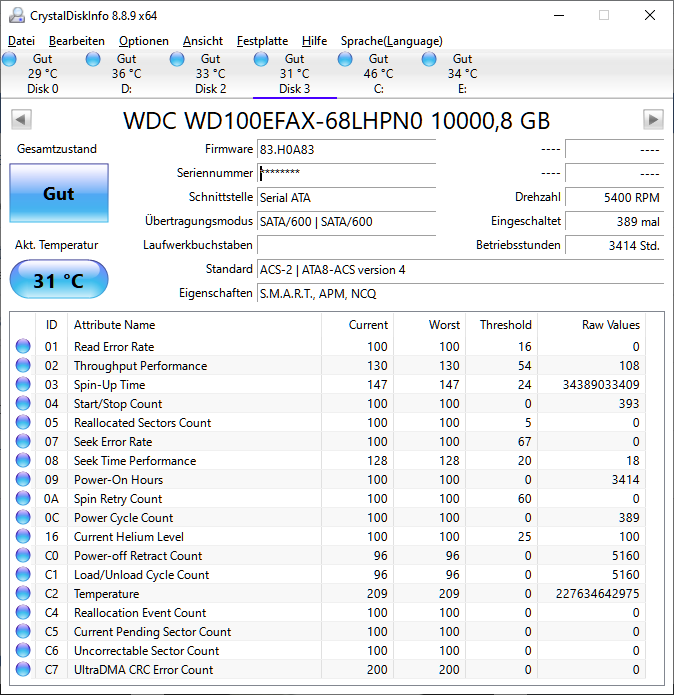Click the Standard field ACS-2
674x695 pixels.
pyautogui.click(x=460, y=269)
